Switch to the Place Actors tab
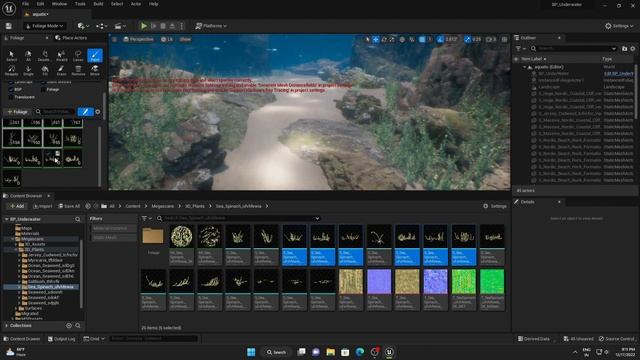 (71, 38)
